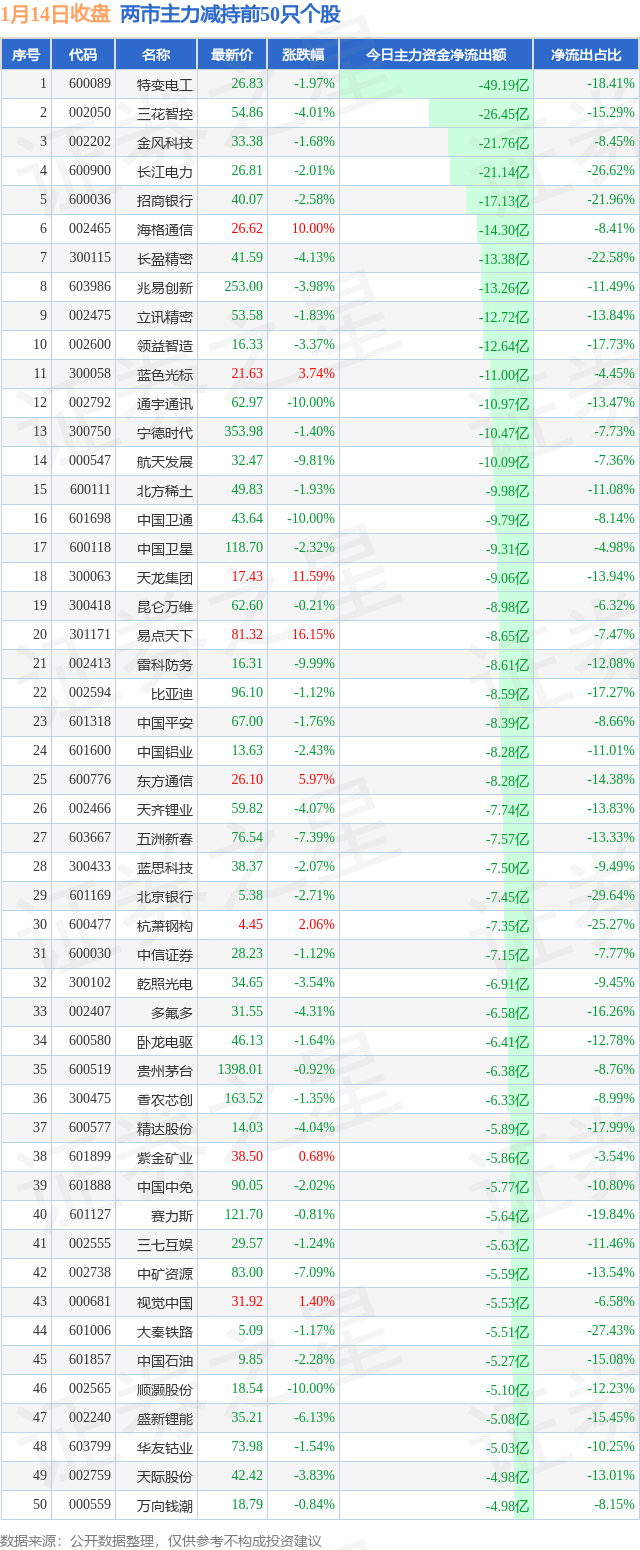This screenshot has width=640, height=1550.
Task: Select stock code 002050
Action: (x=90, y=113)
